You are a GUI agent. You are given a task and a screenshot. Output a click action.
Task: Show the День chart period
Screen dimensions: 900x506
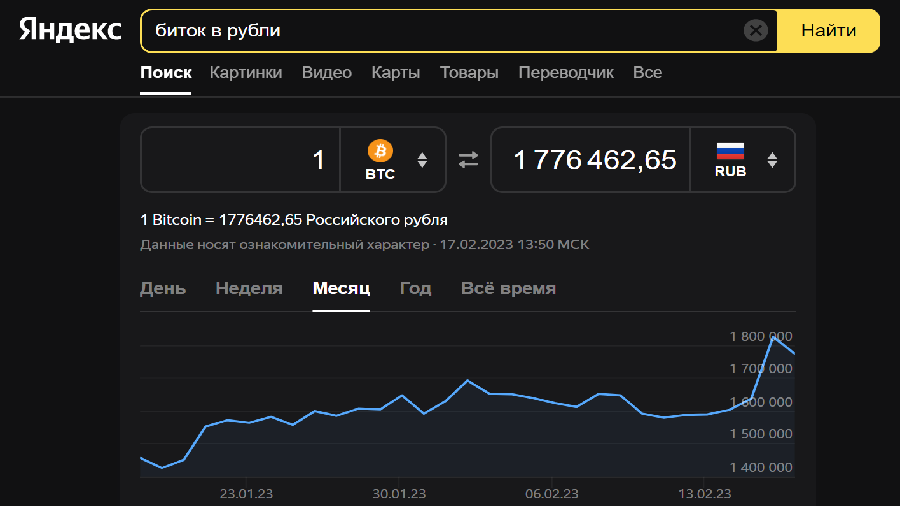[x=163, y=289]
